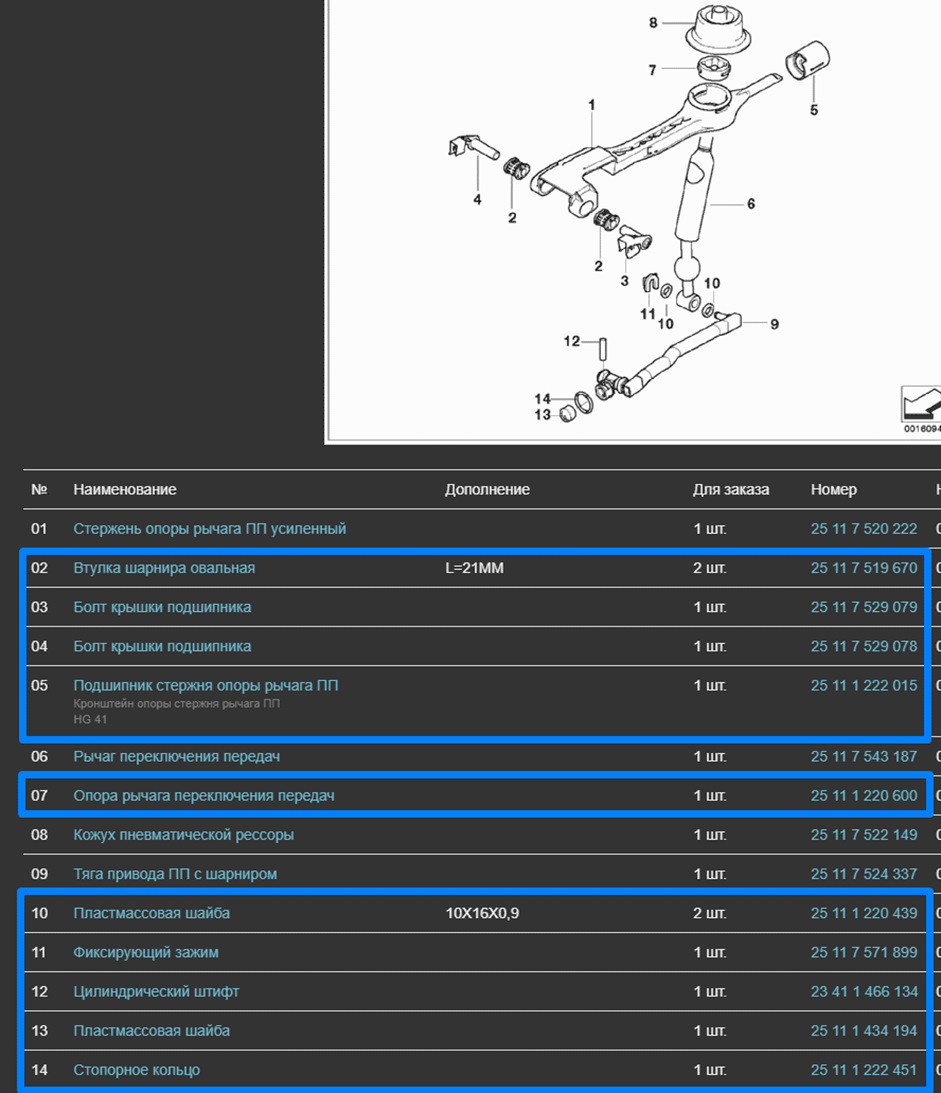The width and height of the screenshot is (941, 1093).
Task: Follow part number 25 11 7 571 899
Action: click(864, 951)
